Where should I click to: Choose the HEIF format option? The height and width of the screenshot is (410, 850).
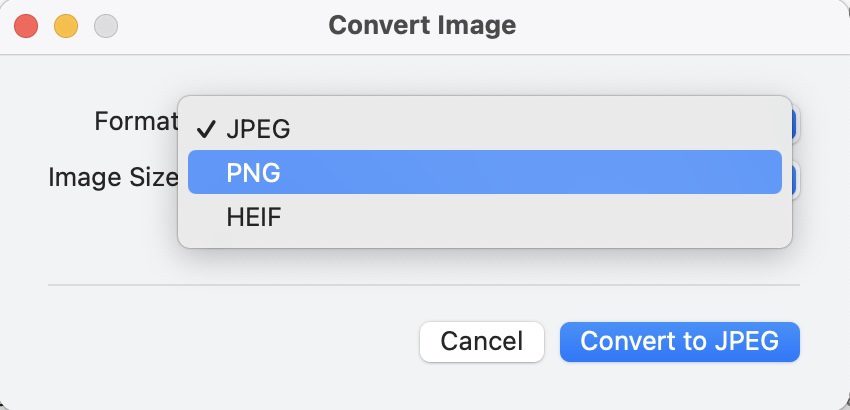click(x=254, y=216)
